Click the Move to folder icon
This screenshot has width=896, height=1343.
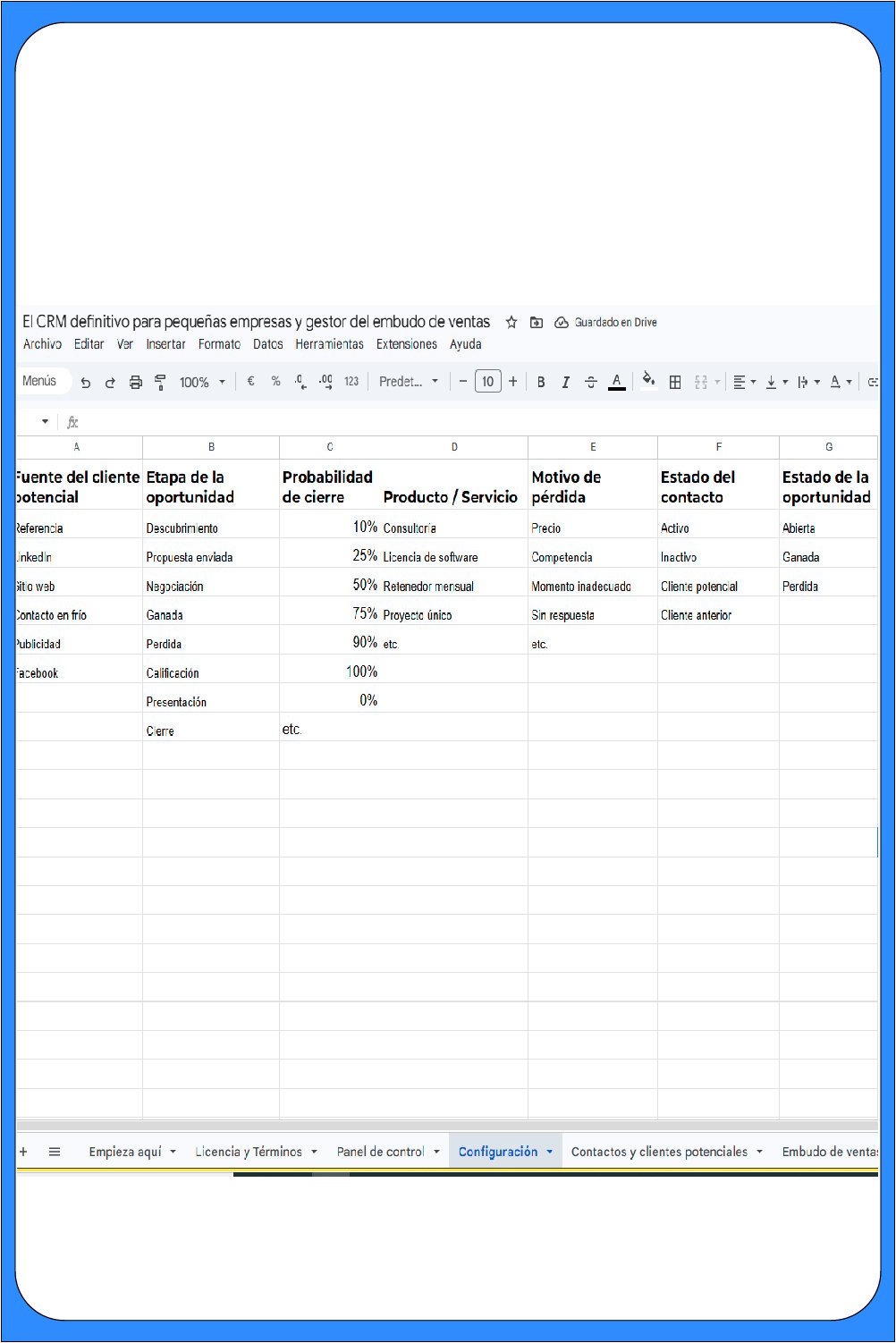[537, 322]
